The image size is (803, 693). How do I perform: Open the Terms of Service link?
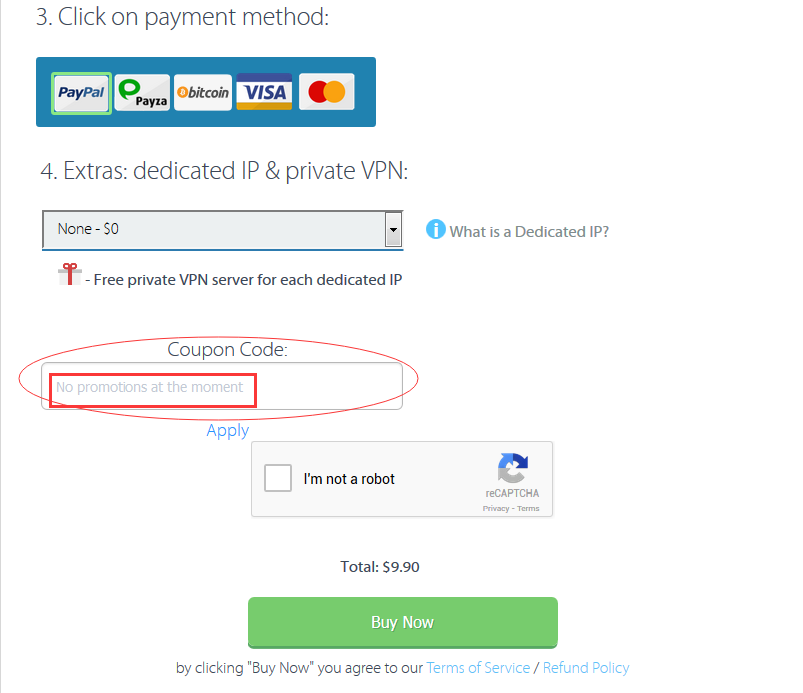coord(478,668)
